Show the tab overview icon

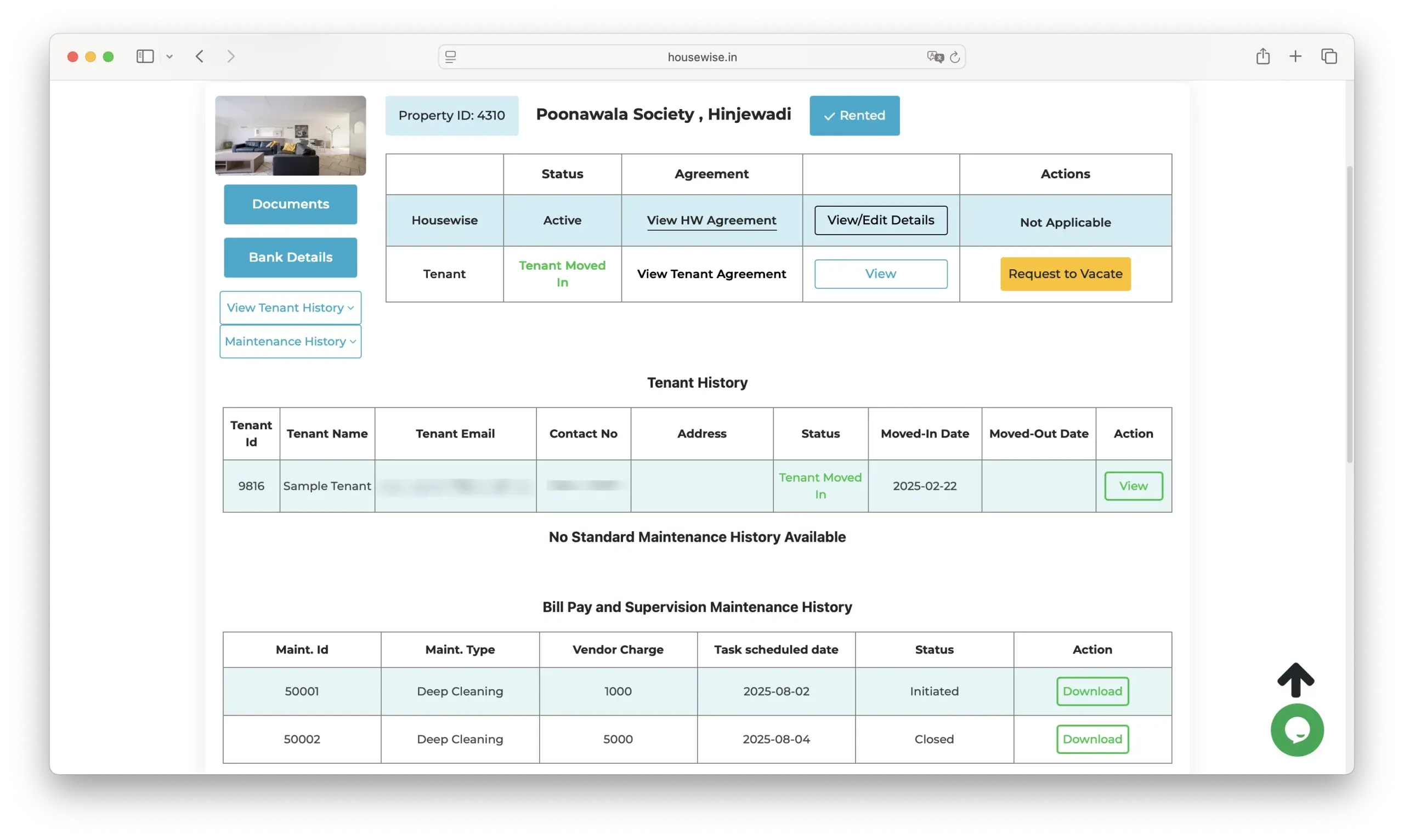coord(1329,56)
